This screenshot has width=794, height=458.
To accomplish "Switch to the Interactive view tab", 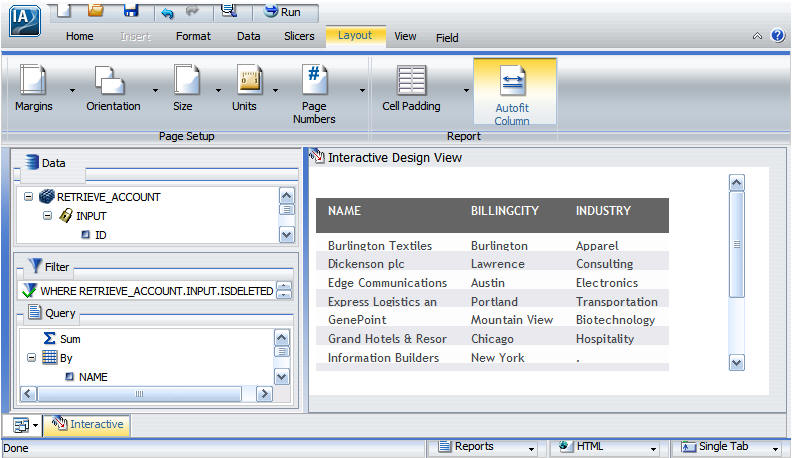I will click(87, 425).
